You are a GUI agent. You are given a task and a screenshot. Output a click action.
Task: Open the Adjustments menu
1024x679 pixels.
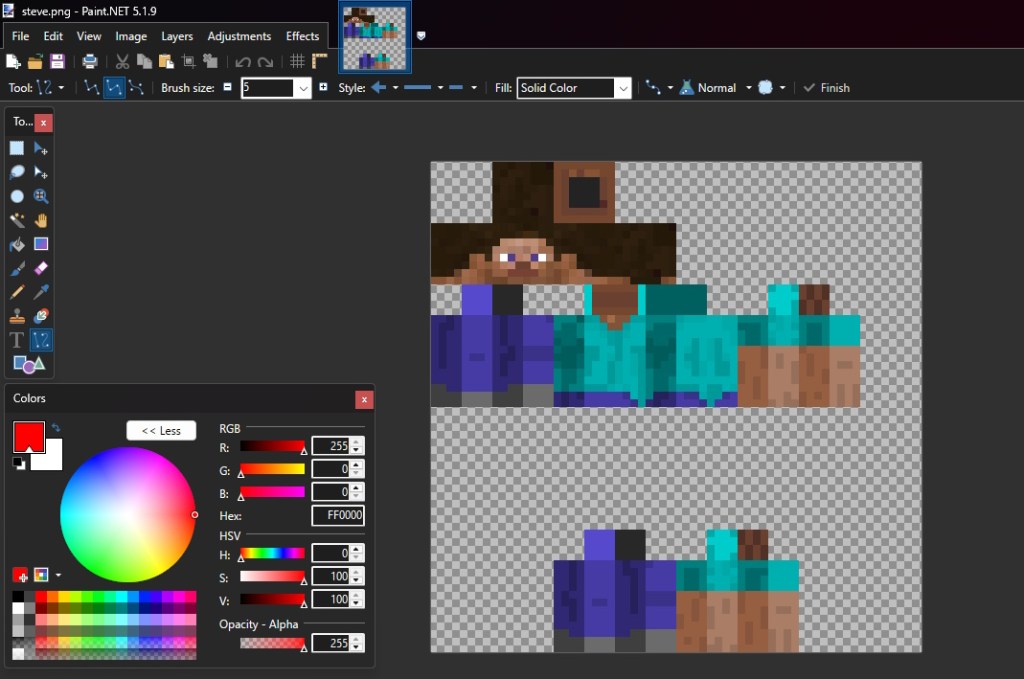[x=239, y=36]
